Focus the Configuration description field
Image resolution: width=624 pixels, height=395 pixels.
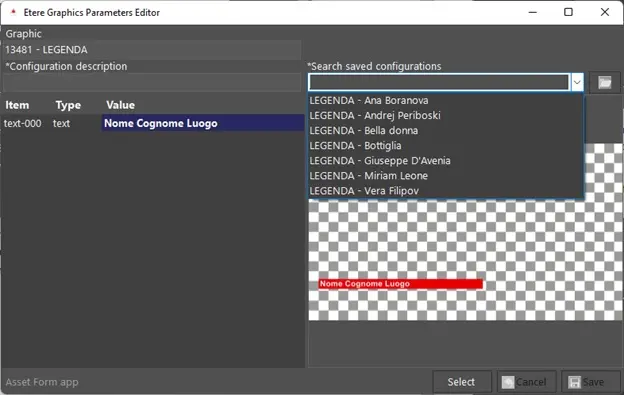point(152,83)
